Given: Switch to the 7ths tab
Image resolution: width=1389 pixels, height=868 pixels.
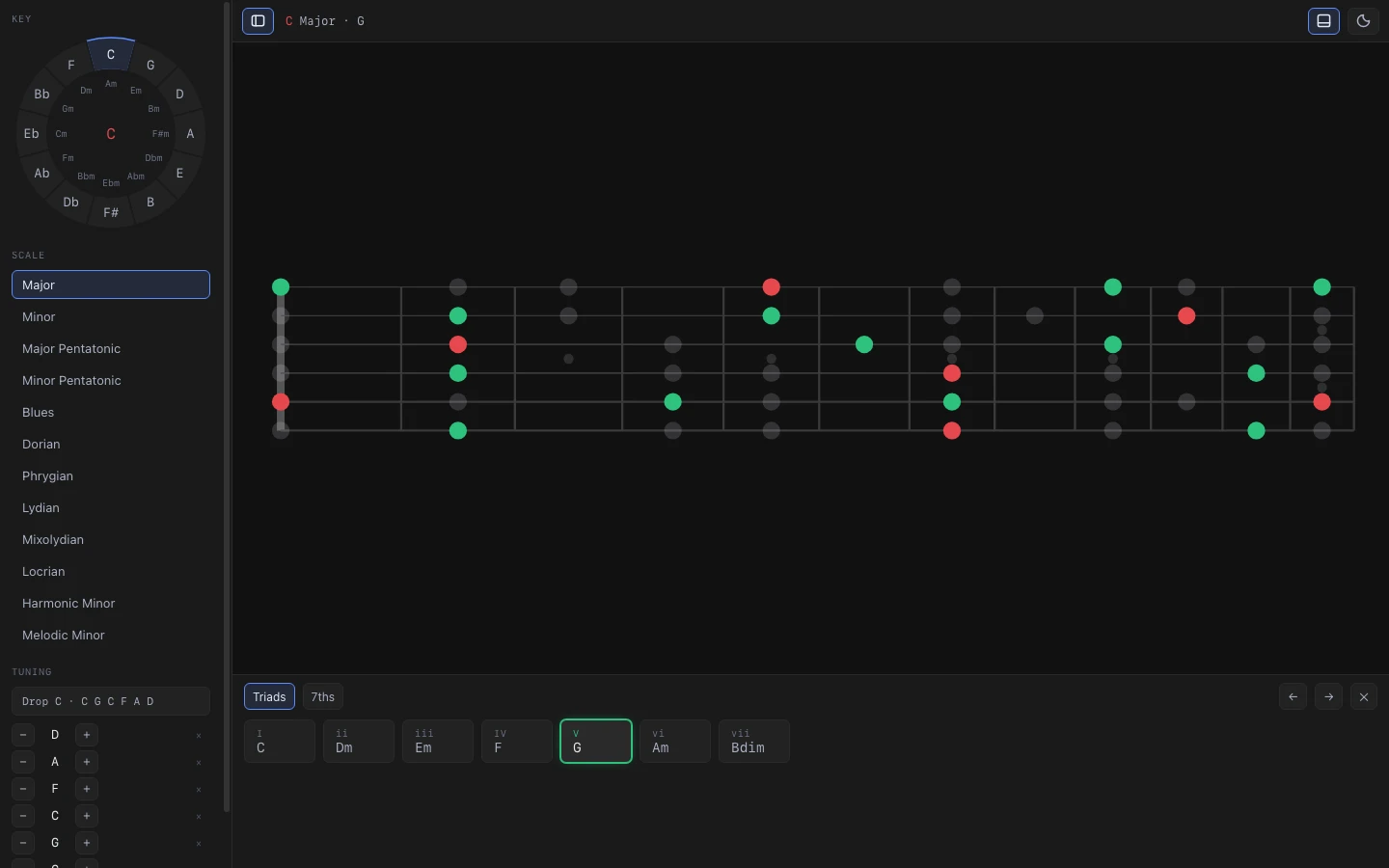Looking at the screenshot, I should click(323, 696).
